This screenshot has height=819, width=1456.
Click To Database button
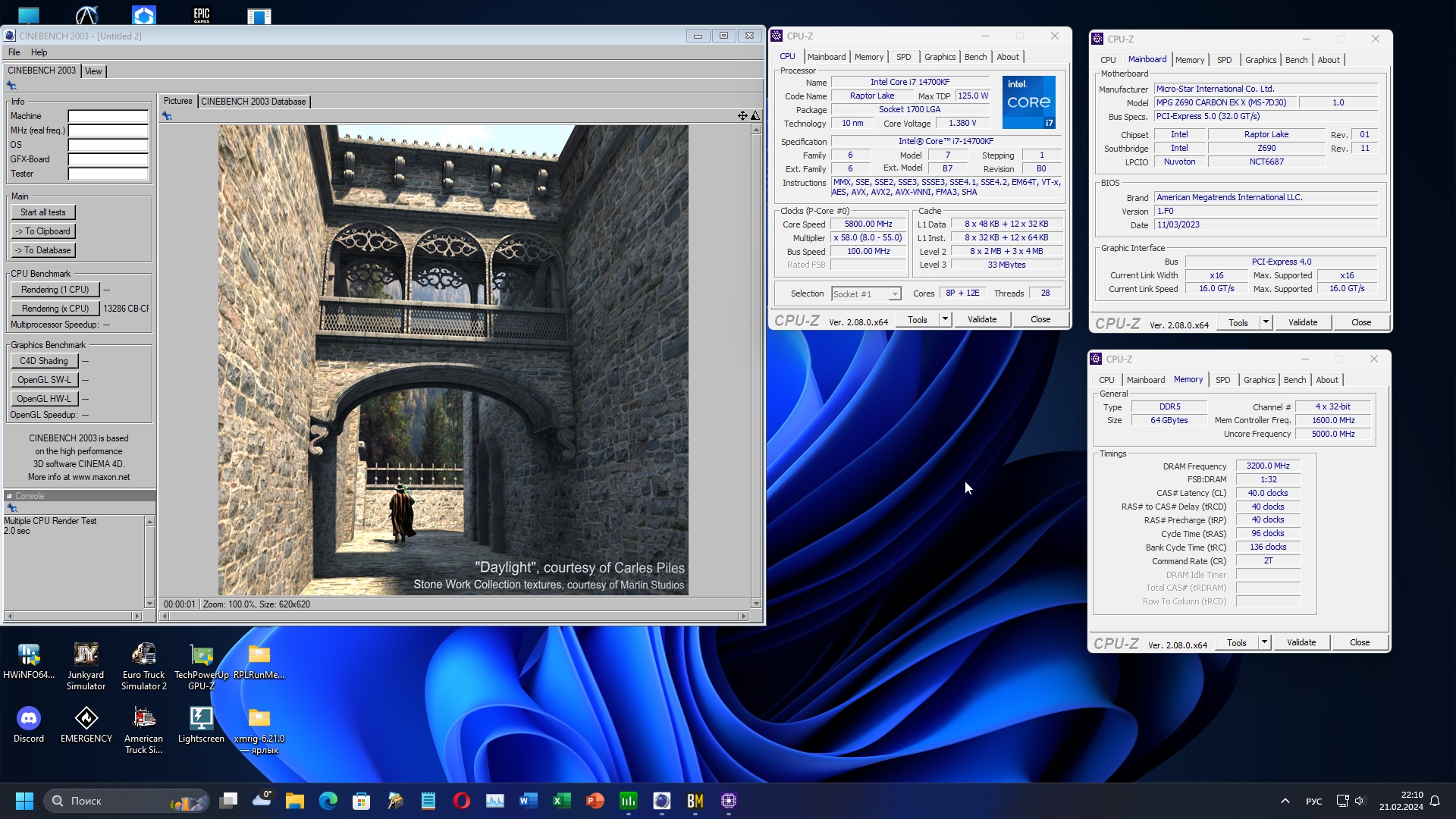[x=43, y=250]
